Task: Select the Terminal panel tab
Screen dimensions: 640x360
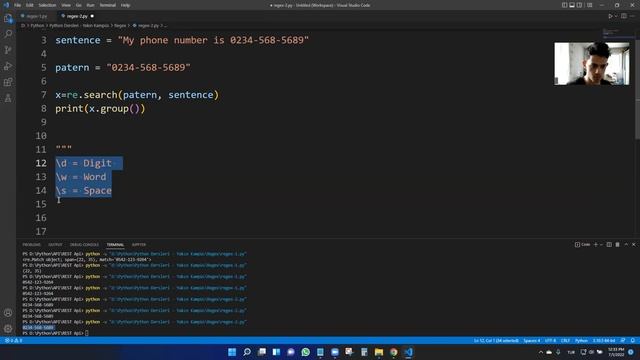Action: 115,244
